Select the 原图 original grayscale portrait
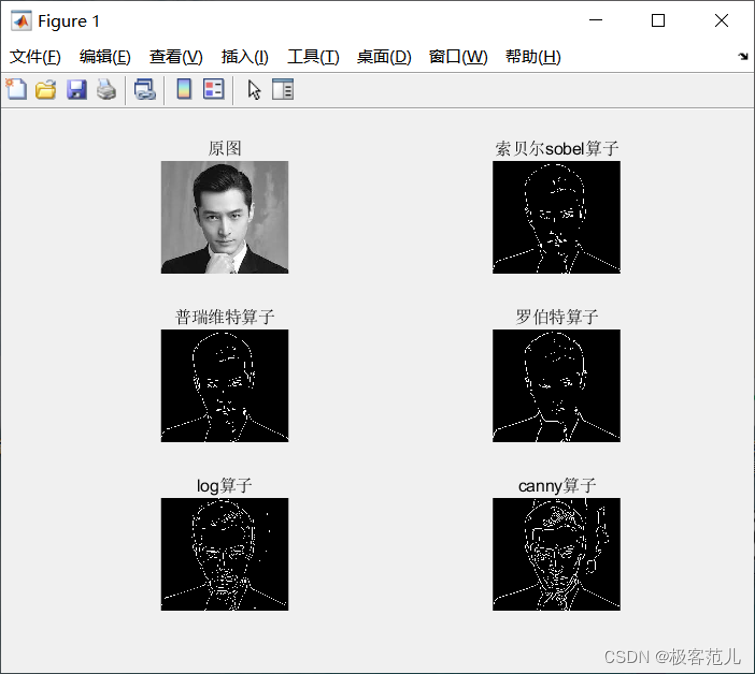The height and width of the screenshot is (675, 756). click(225, 217)
